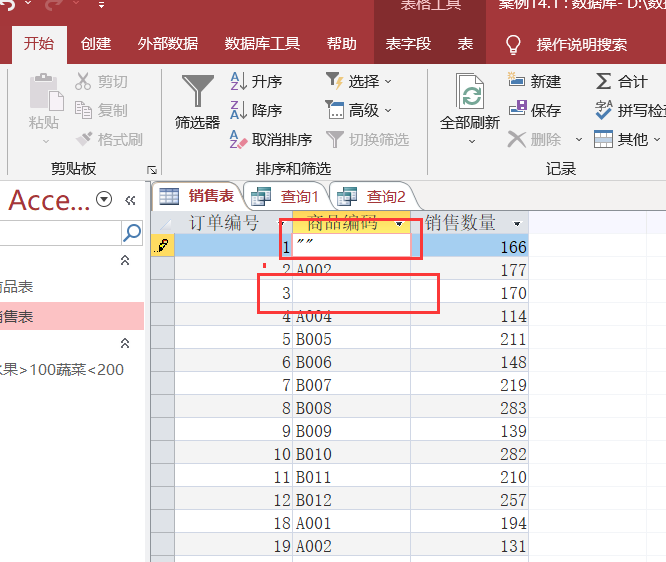Click the Undo arrow in the quick access toolbar
666x562 pixels.
(8, 4)
